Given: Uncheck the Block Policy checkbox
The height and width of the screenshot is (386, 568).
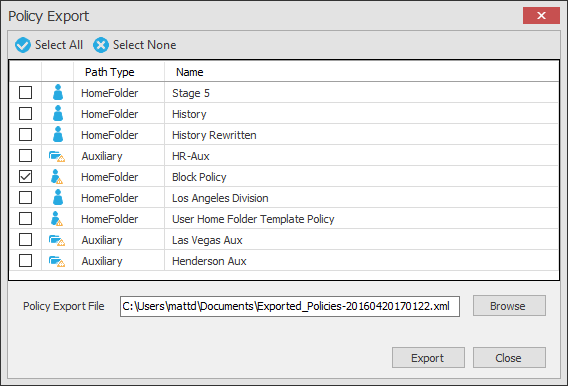Looking at the screenshot, I should [25, 177].
